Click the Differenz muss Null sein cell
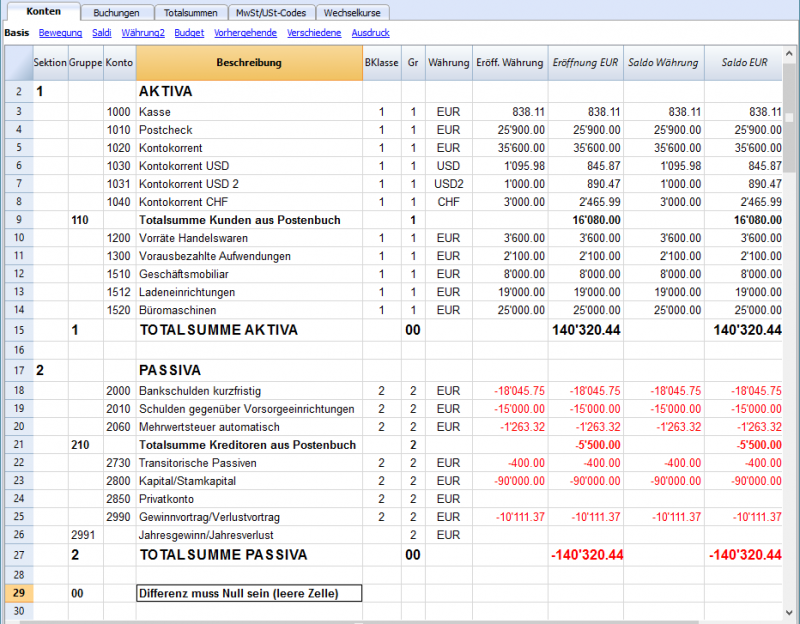 click(249, 593)
